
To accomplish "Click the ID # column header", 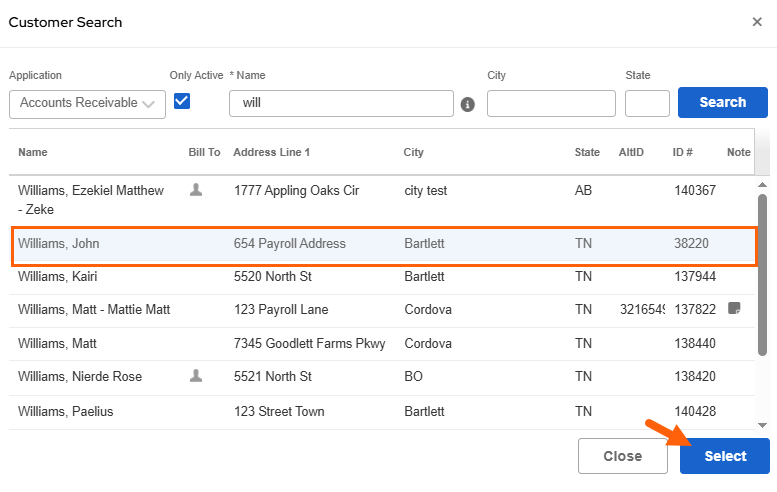I will pos(683,152).
